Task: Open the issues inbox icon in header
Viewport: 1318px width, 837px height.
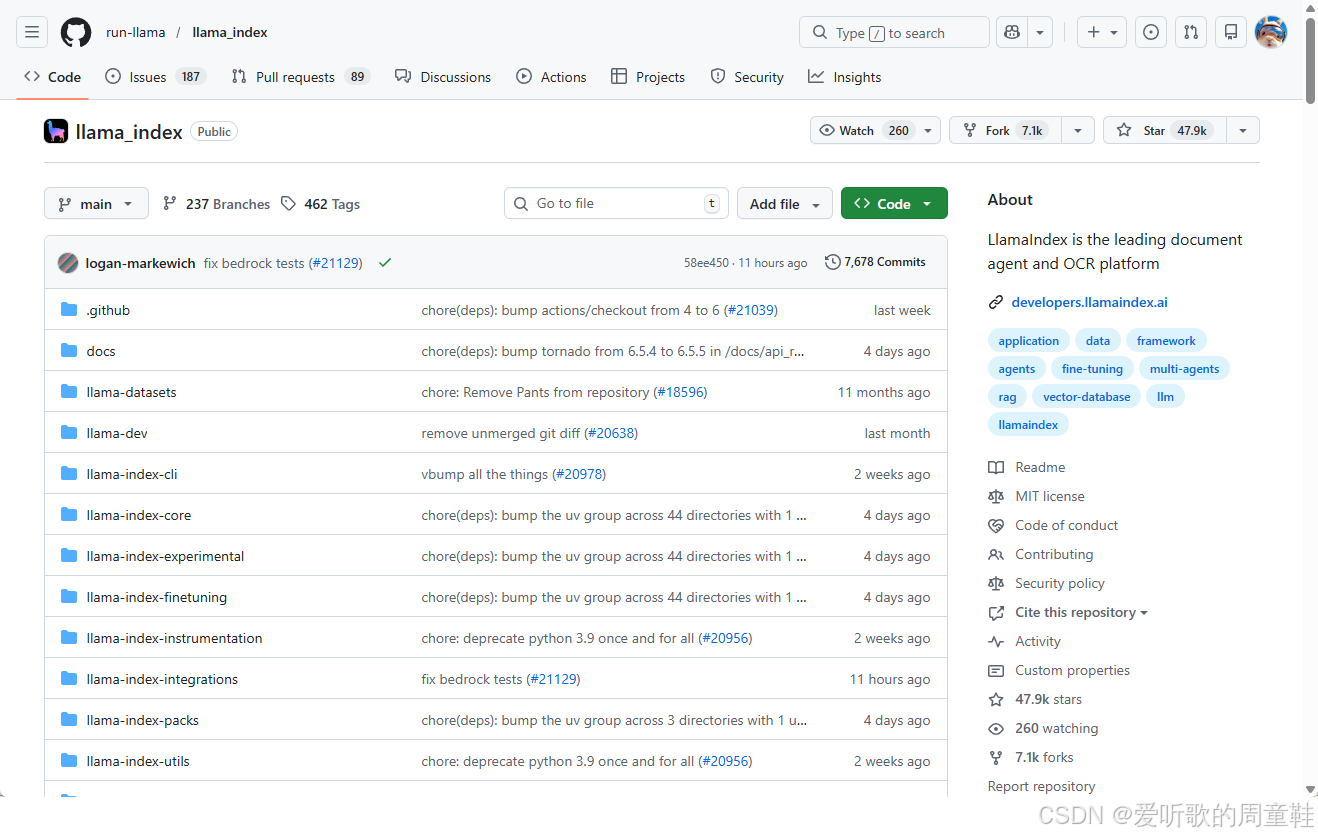Action: pos(1151,32)
